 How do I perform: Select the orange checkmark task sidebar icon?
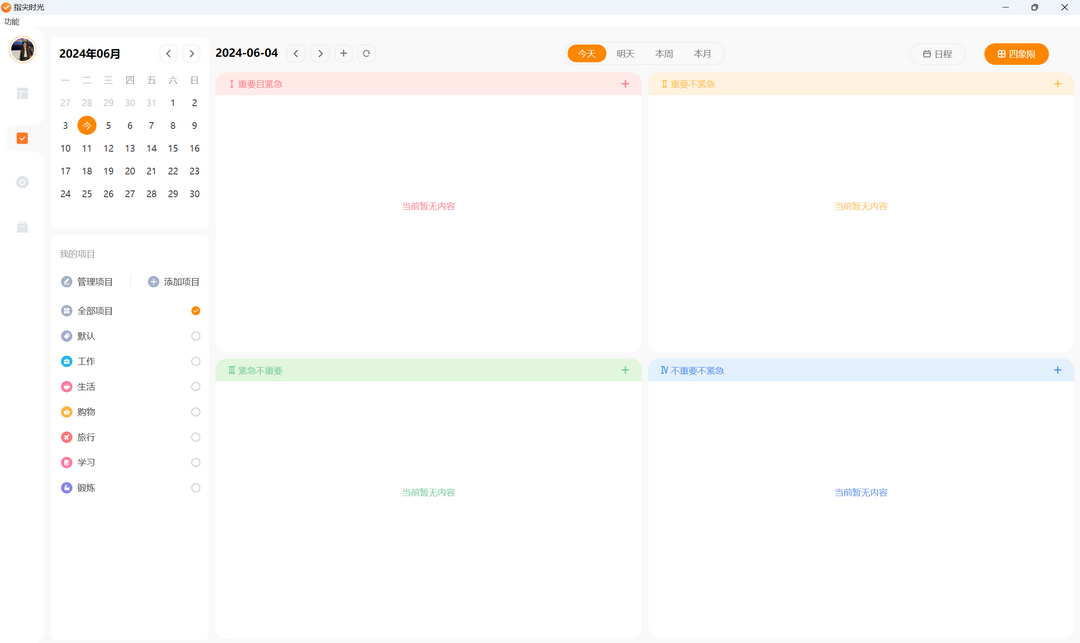22,138
